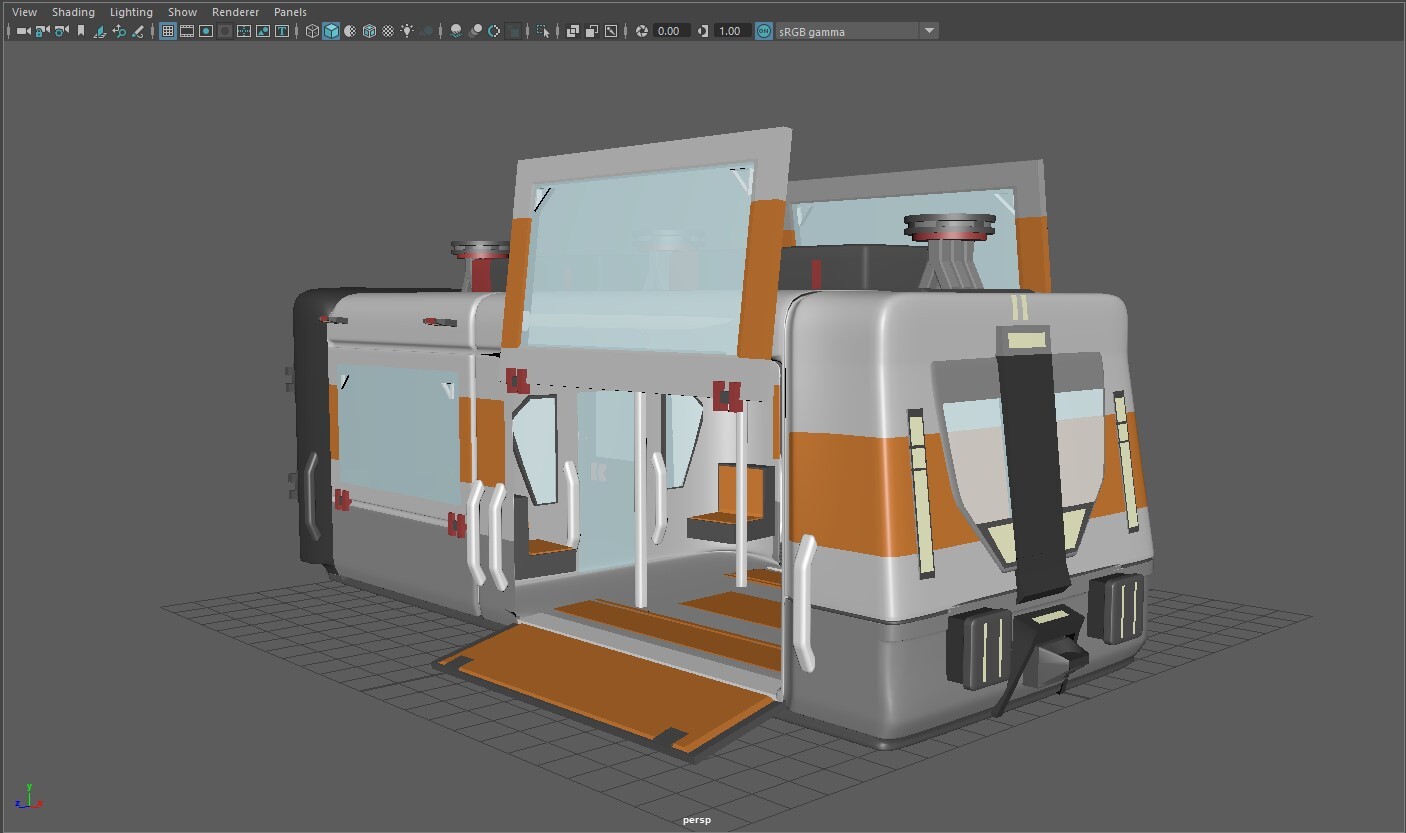The image size is (1406, 833).
Task: Activate the 2D Pan/Zoom tool icon
Action: click(x=119, y=31)
